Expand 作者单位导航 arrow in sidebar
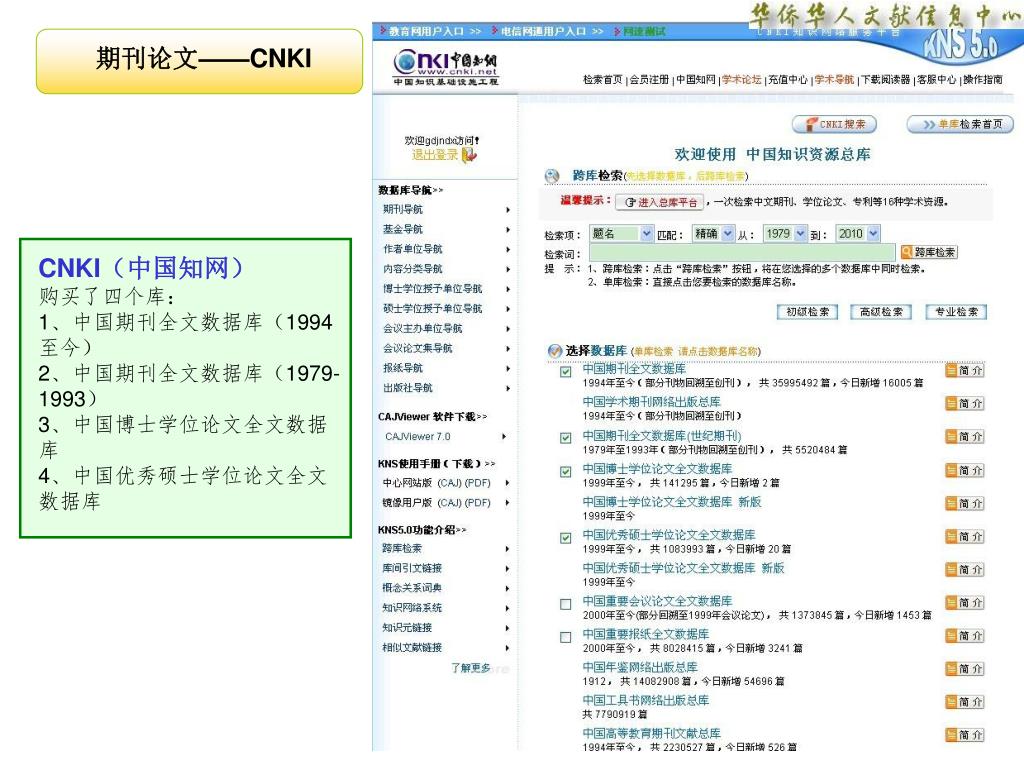The width and height of the screenshot is (1024, 768). click(x=507, y=249)
